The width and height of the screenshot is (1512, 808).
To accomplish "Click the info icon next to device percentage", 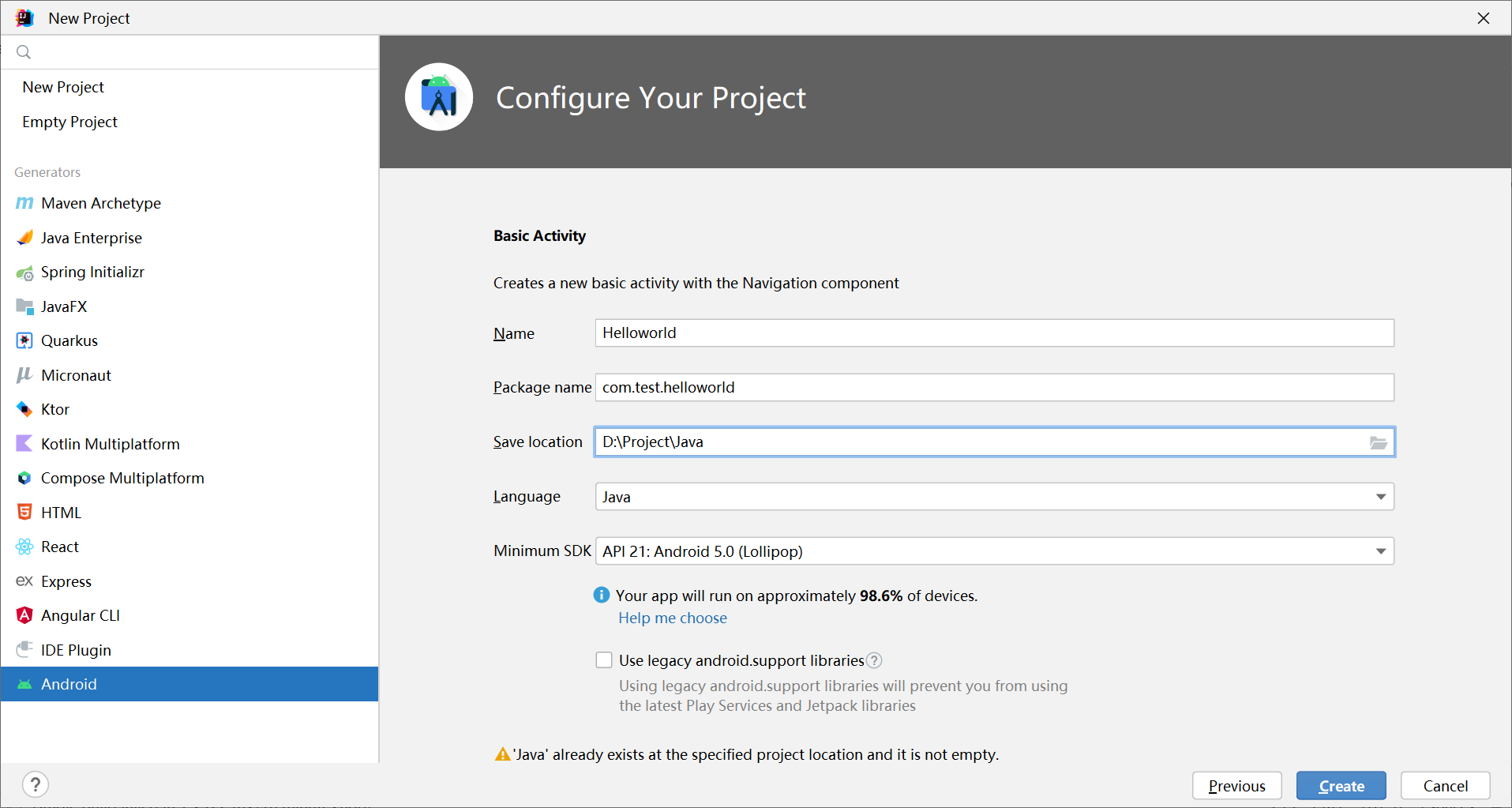I will [x=602, y=595].
